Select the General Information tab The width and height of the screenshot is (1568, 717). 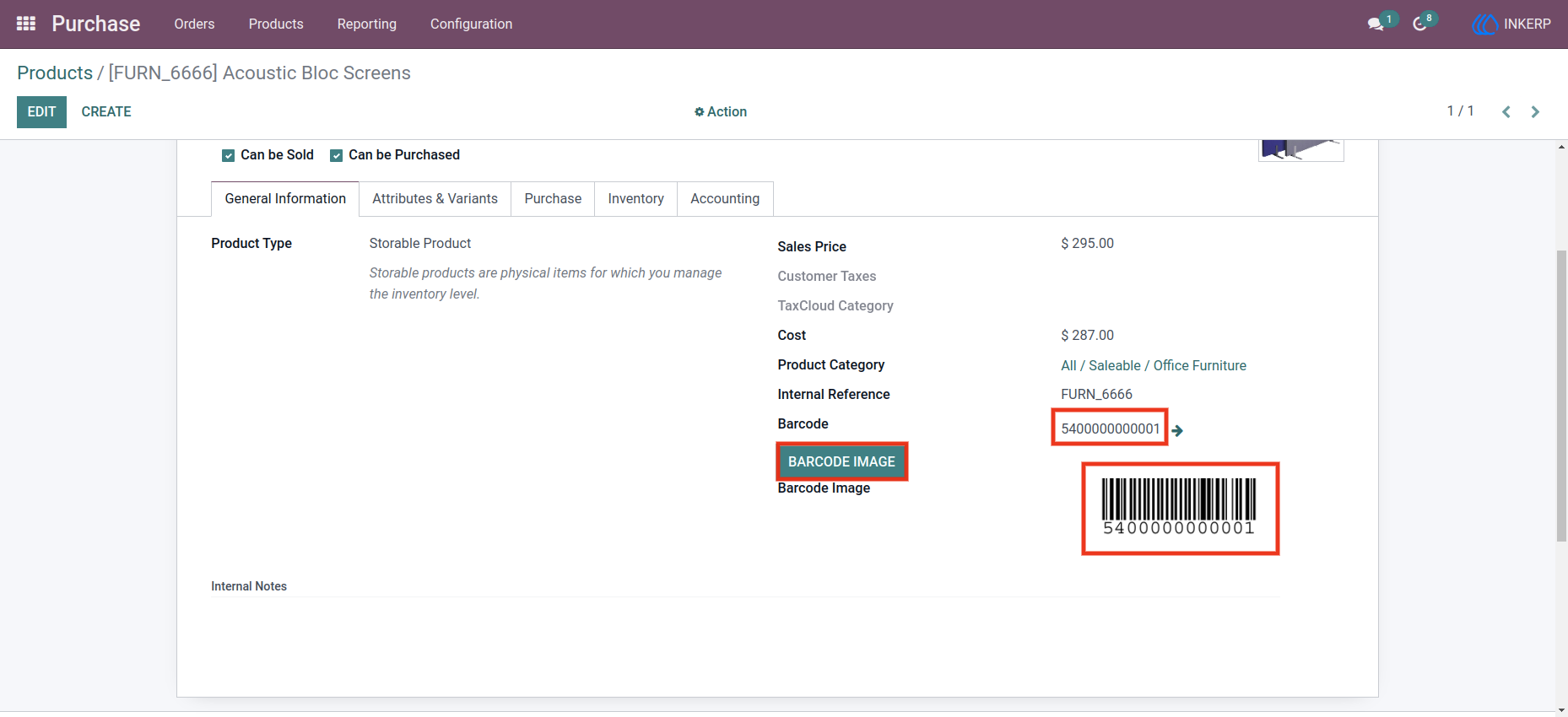[x=285, y=199]
